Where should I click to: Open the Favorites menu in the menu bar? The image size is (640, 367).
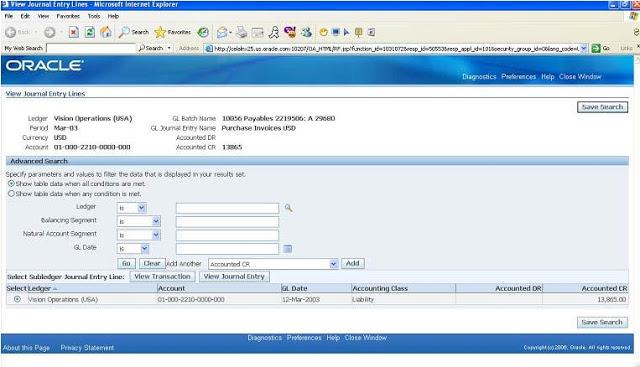[x=68, y=16]
